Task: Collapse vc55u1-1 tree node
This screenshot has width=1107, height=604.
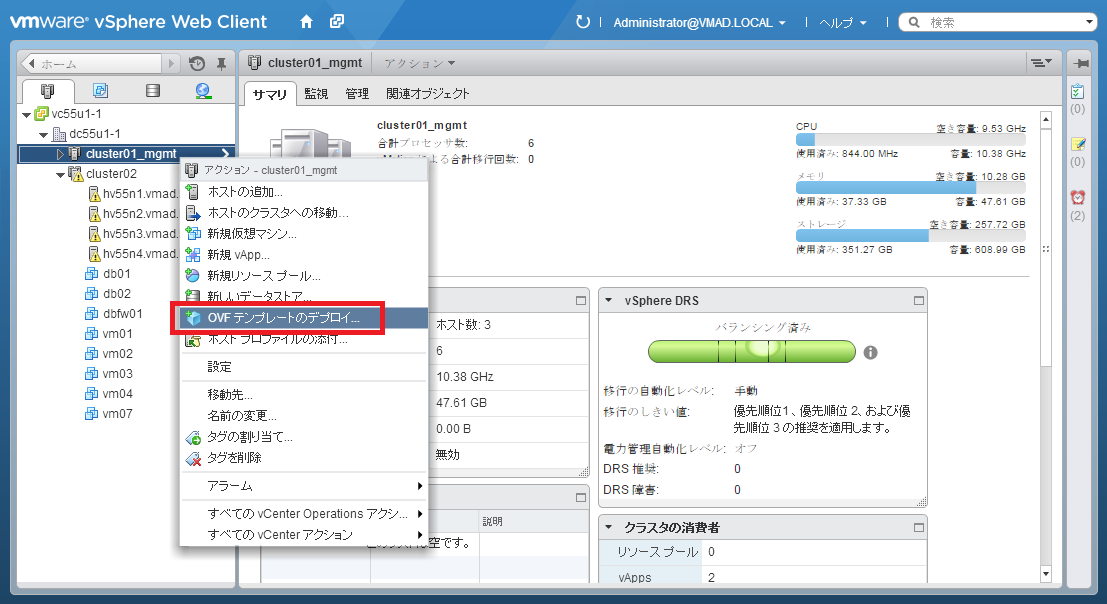Action: point(27,114)
